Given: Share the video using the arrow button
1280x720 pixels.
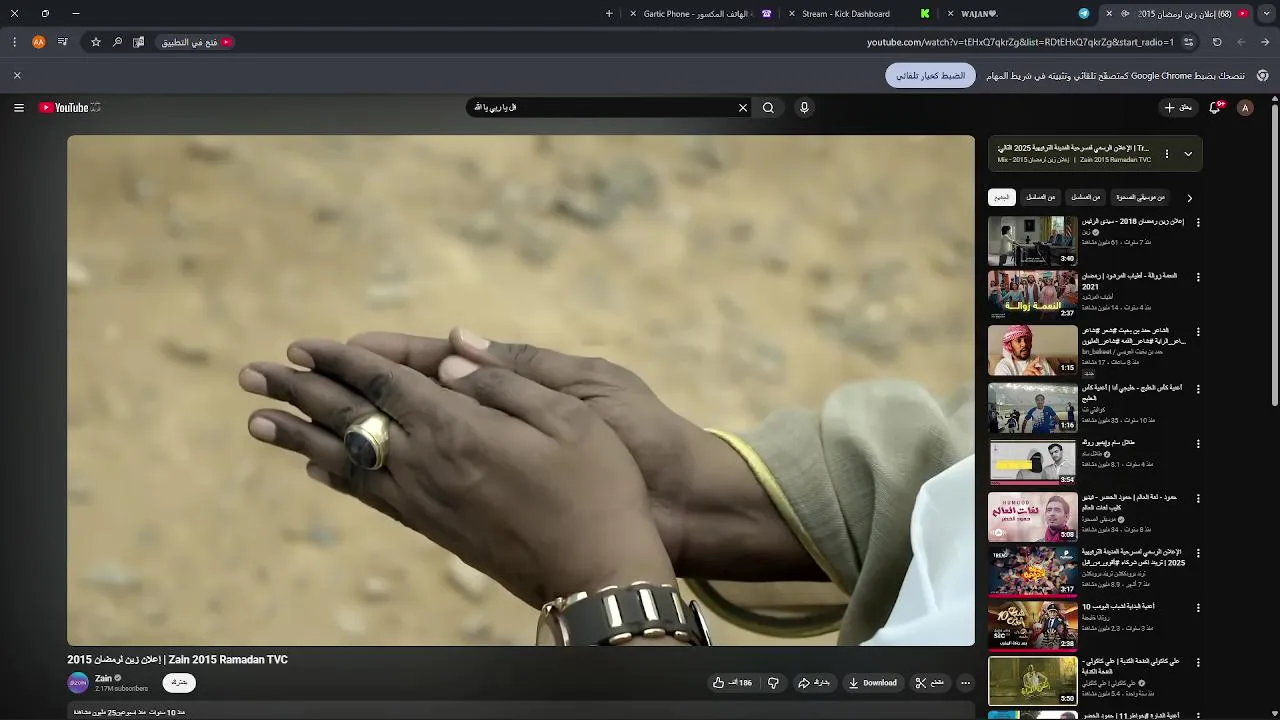Looking at the screenshot, I should (x=814, y=683).
